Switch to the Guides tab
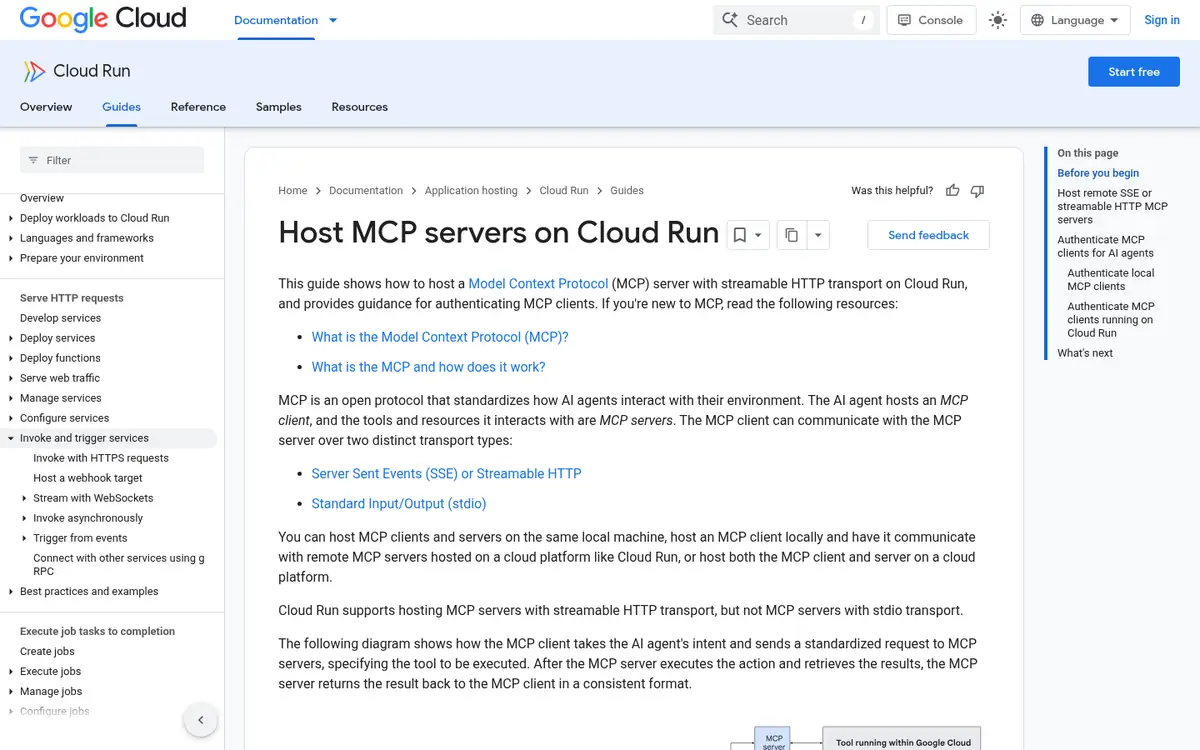This screenshot has width=1200, height=750. (x=121, y=107)
